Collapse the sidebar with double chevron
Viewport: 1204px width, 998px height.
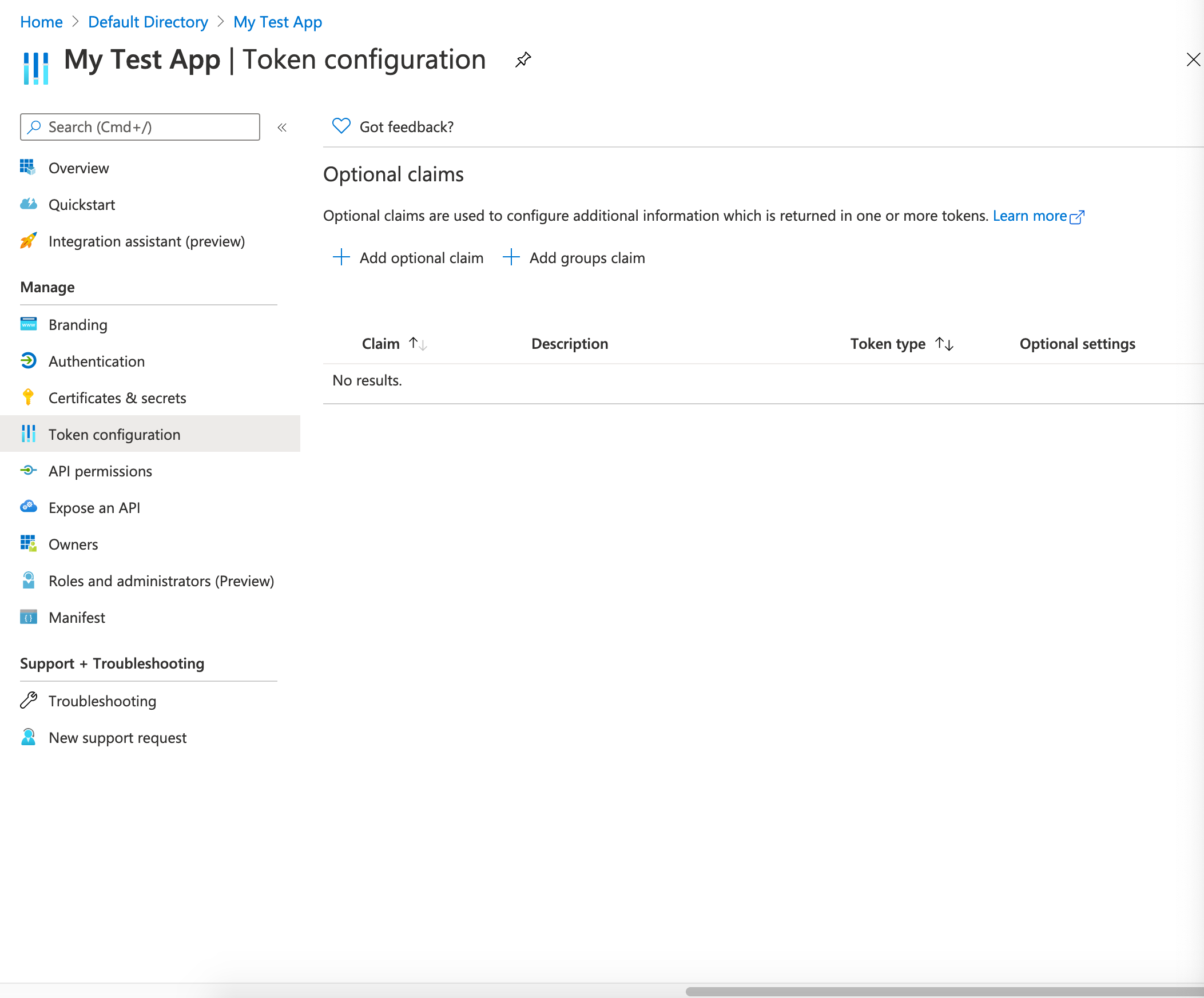(x=281, y=128)
